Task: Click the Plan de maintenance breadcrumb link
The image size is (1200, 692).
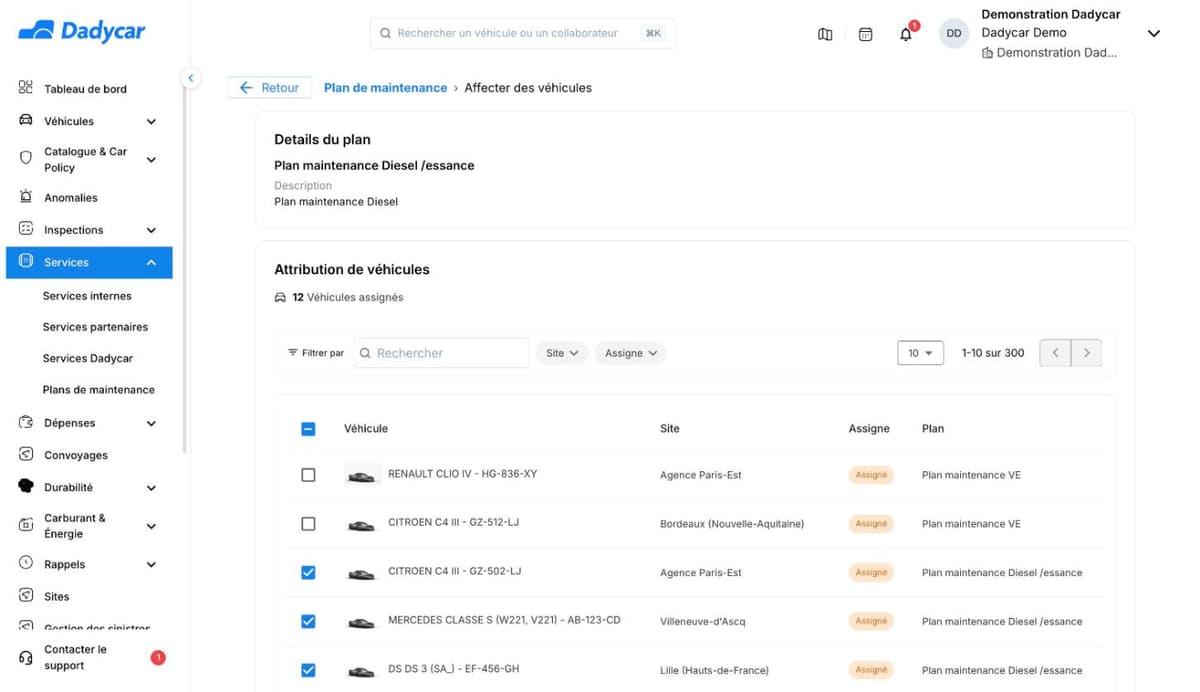Action: [385, 88]
